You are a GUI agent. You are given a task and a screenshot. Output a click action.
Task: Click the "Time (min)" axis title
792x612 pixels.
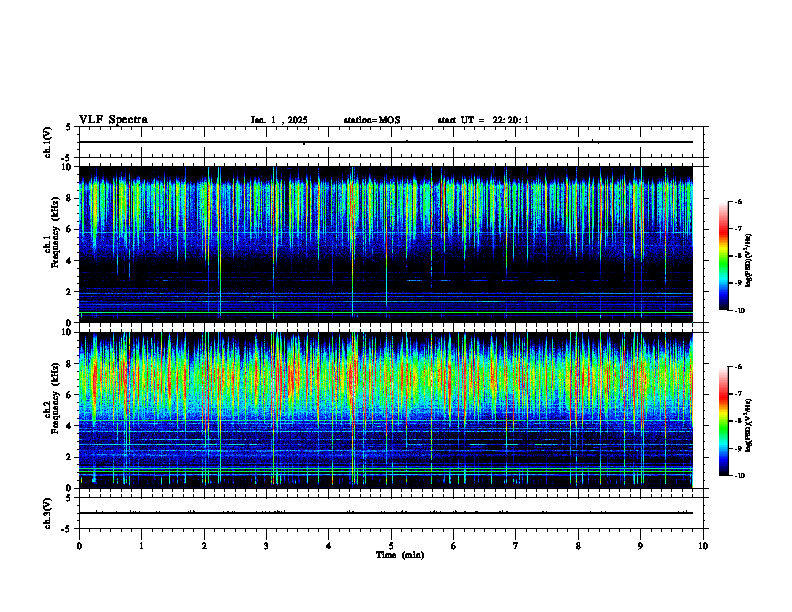click(400, 555)
